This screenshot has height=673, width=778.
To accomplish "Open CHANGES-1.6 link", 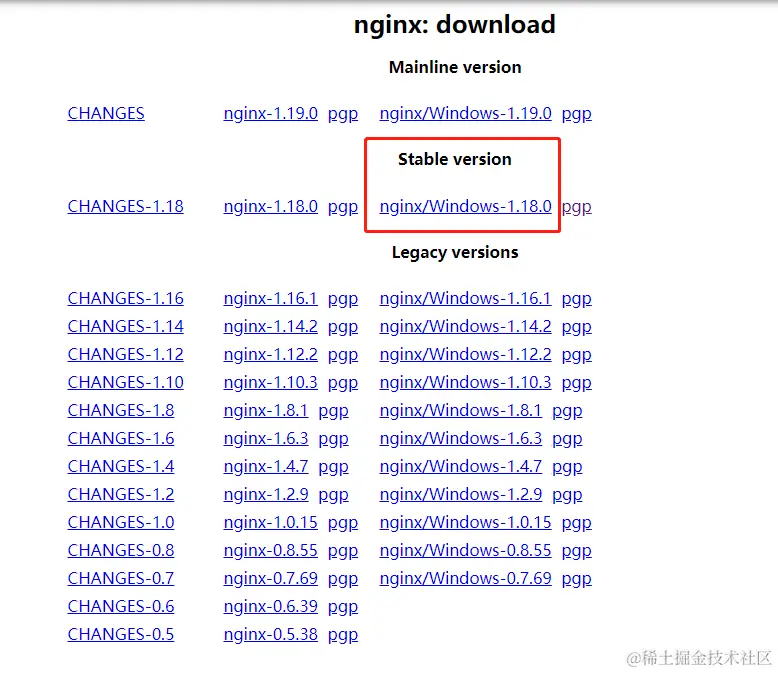I will (121, 439).
